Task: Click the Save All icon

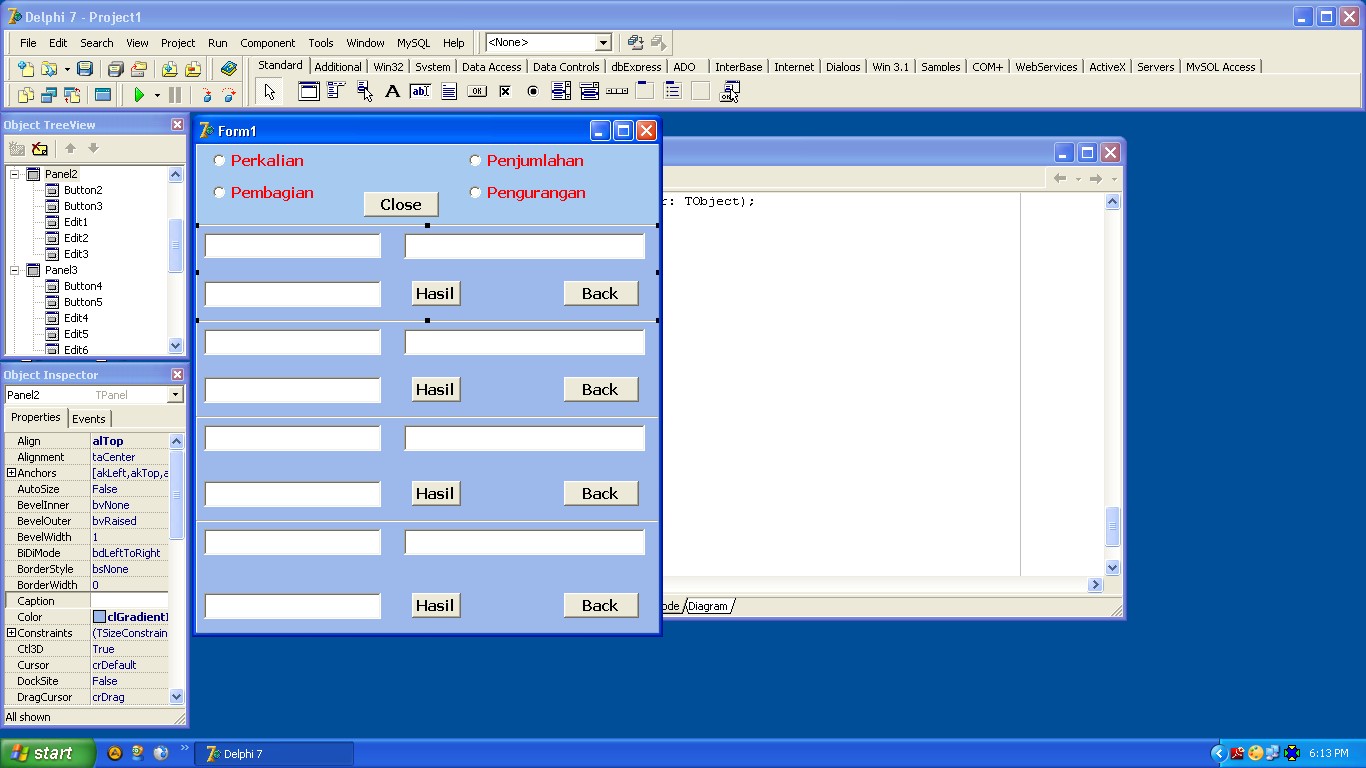Action: [115, 69]
